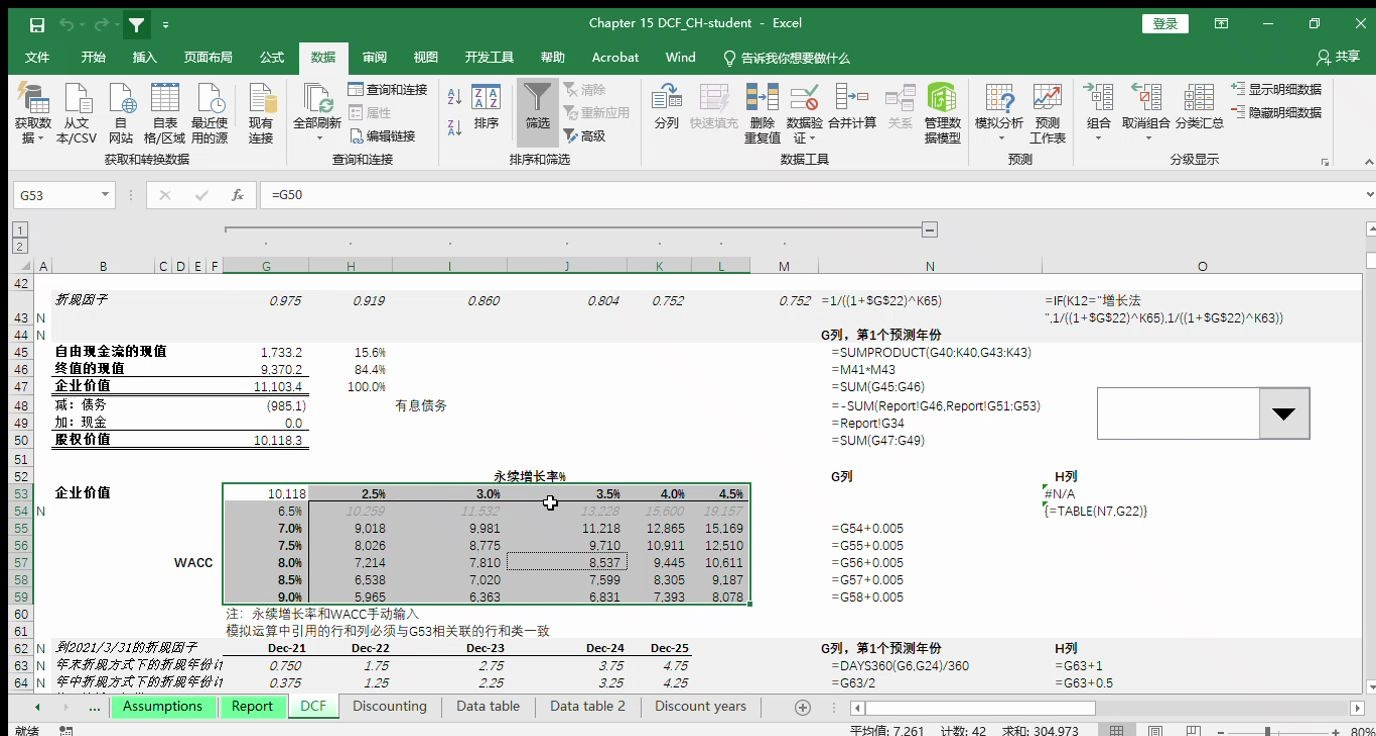Select outline level 2 button
The height and width of the screenshot is (736, 1376).
(x=19, y=246)
